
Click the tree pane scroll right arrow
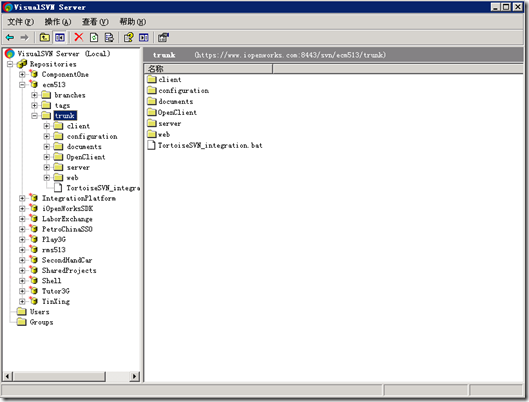135,376
